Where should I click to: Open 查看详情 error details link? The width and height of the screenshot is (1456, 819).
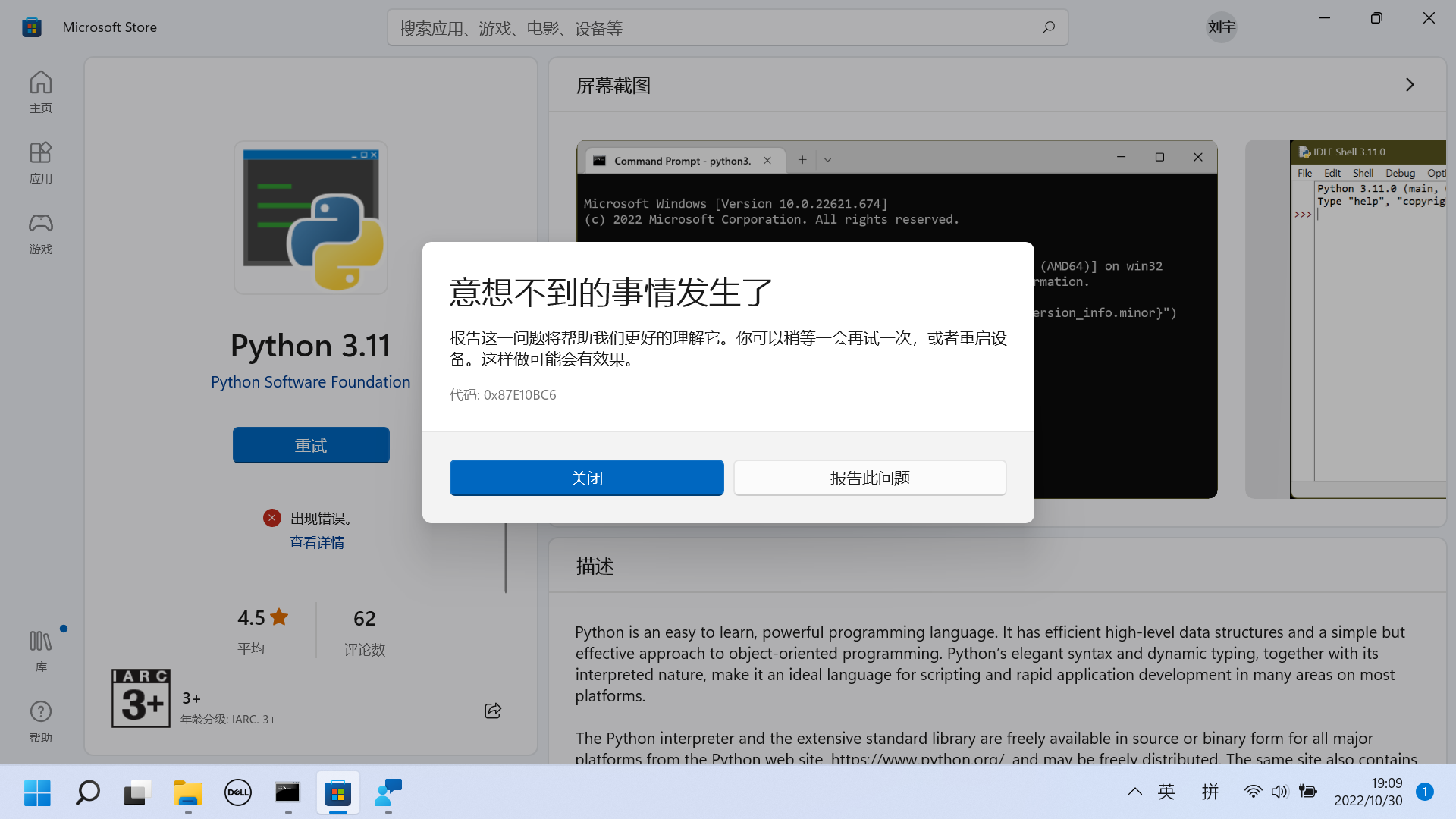click(317, 542)
